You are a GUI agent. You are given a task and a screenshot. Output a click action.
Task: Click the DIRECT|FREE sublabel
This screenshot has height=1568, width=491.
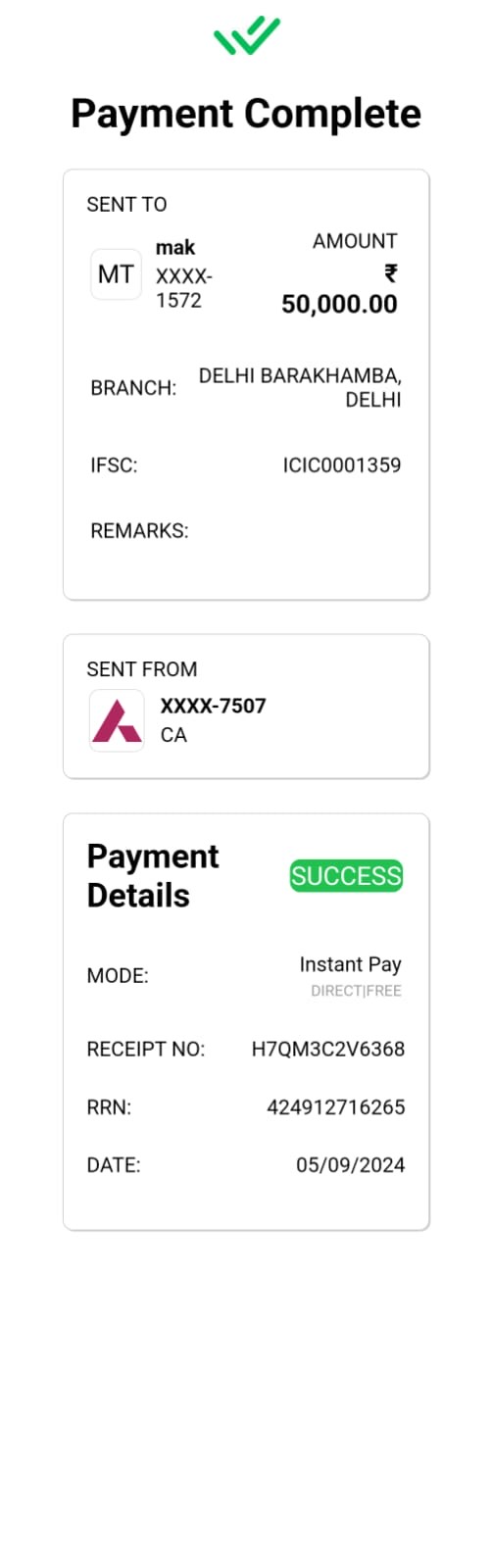pyautogui.click(x=356, y=991)
